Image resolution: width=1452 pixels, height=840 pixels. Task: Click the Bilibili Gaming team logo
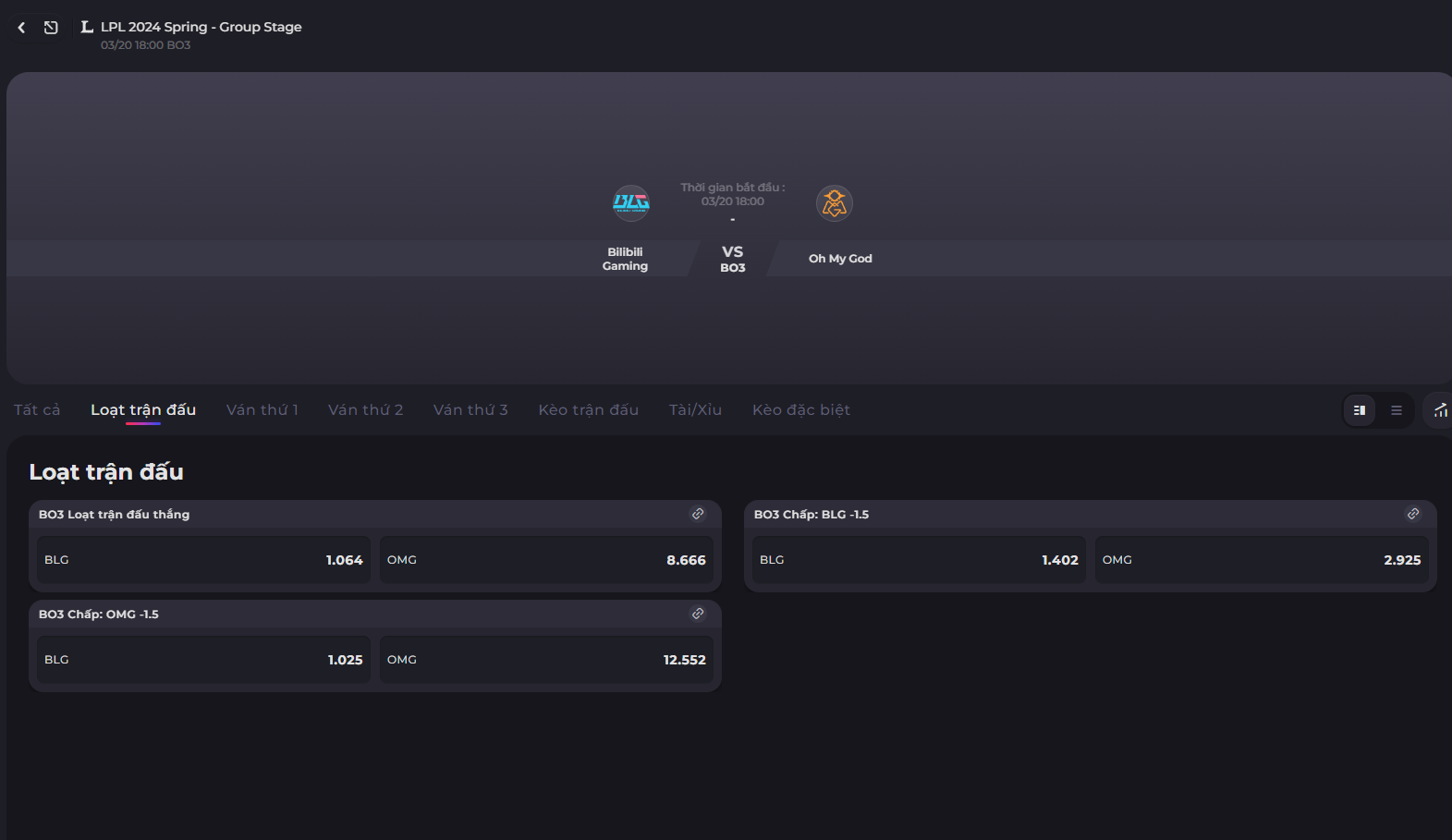[631, 202]
